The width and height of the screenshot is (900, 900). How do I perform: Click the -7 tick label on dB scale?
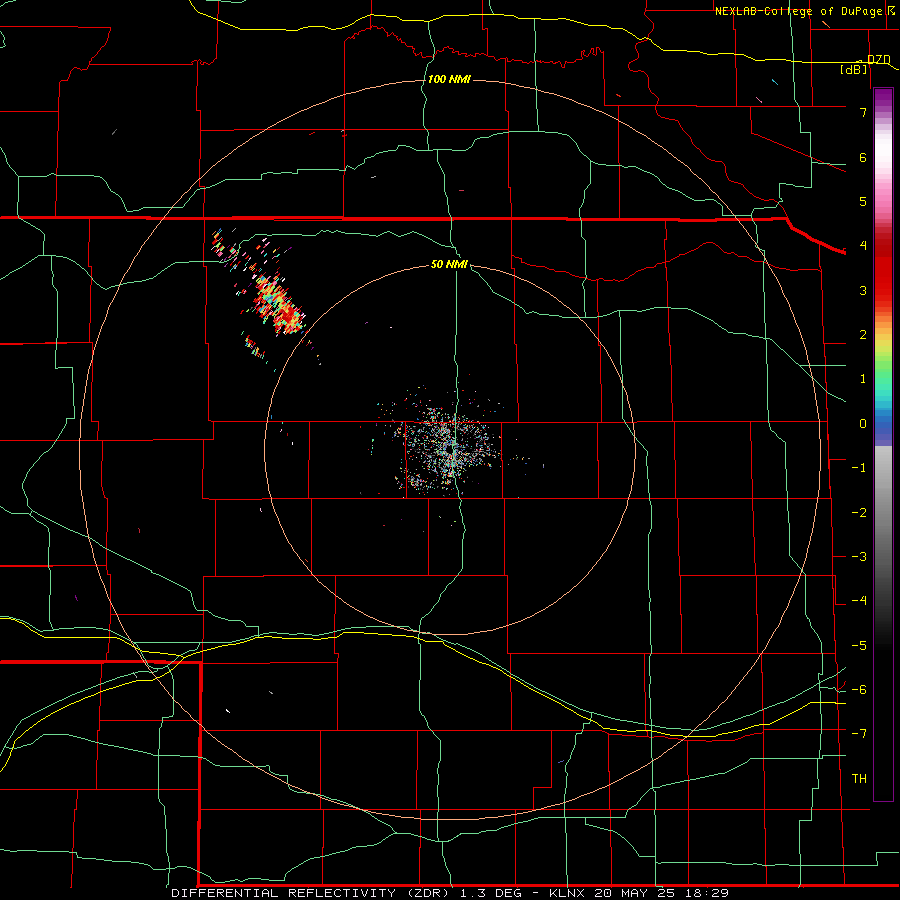coord(859,734)
